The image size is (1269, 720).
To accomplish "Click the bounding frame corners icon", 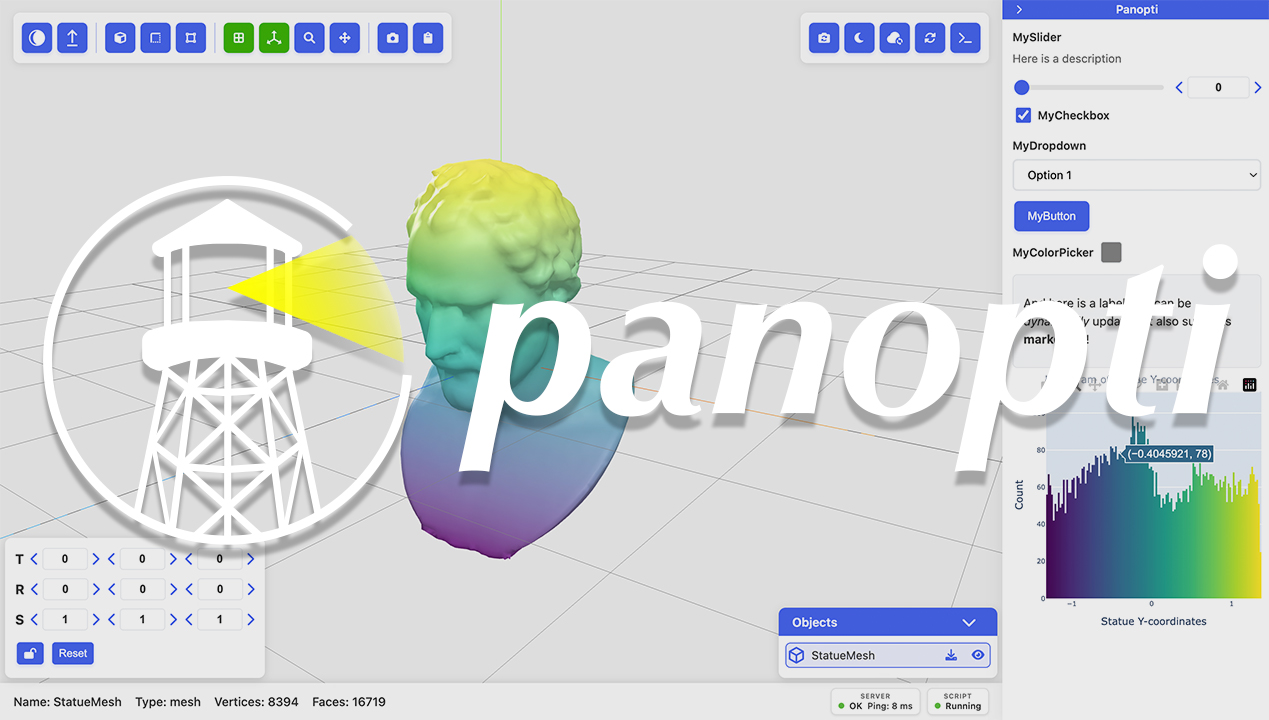I will [190, 38].
